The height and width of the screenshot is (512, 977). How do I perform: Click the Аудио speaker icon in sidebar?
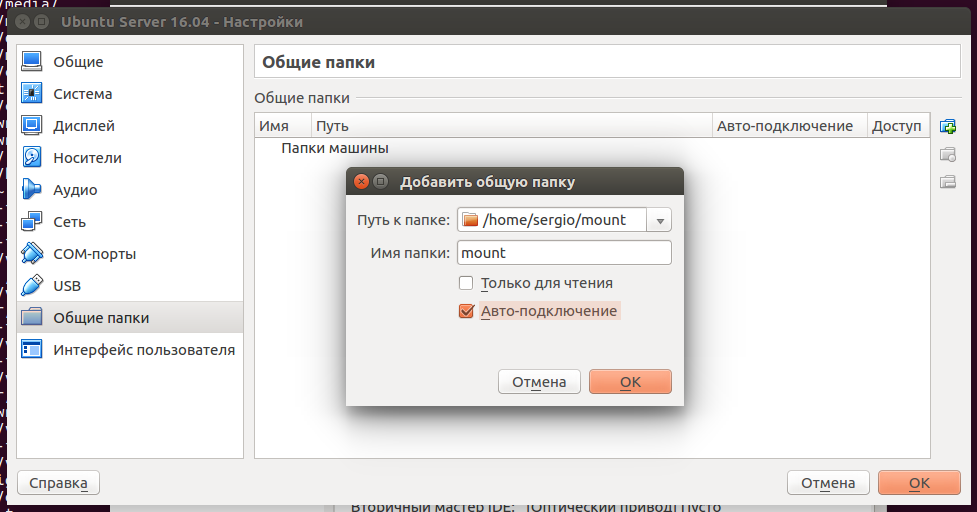tap(31, 189)
